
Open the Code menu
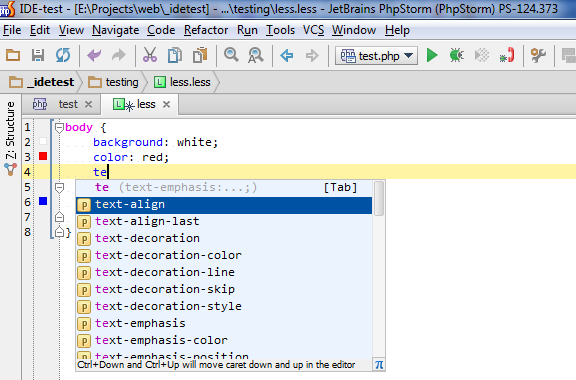[161, 30]
